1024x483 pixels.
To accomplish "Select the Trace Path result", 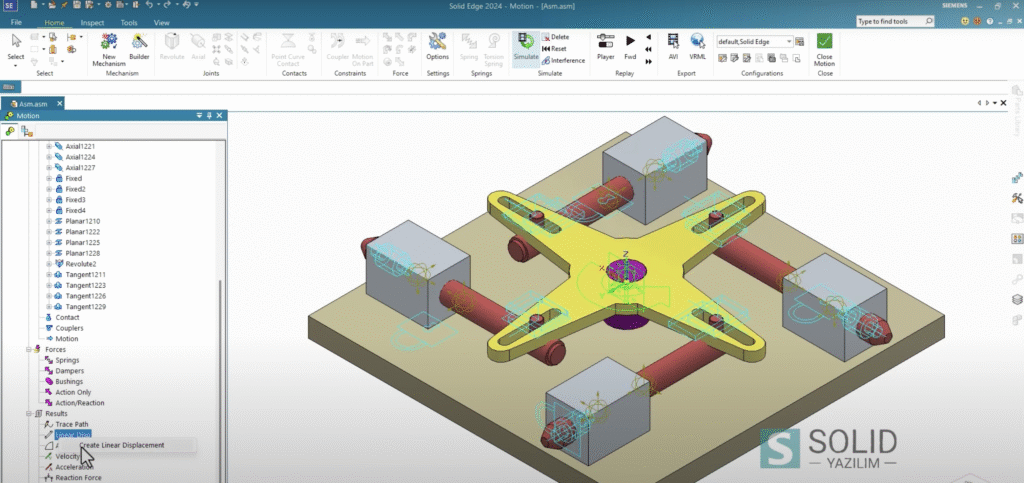I will pyautogui.click(x=72, y=424).
